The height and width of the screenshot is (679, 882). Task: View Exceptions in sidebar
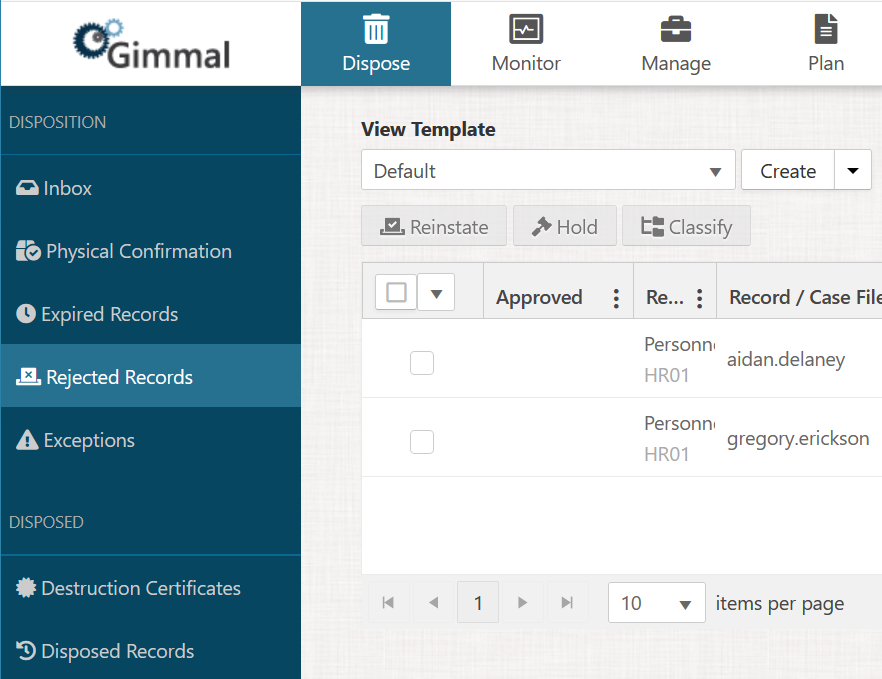(x=89, y=440)
